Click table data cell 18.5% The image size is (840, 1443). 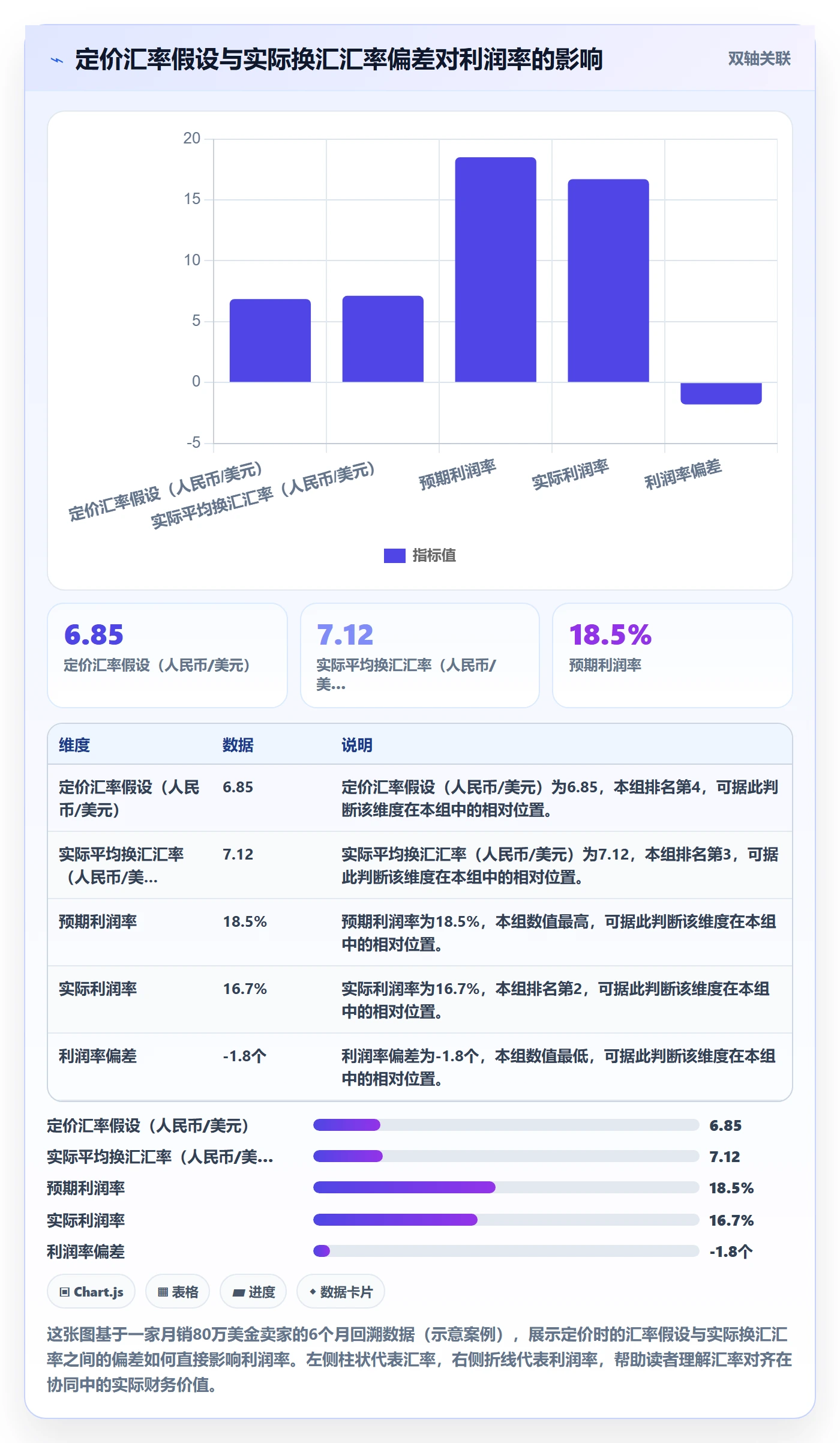[x=245, y=921]
